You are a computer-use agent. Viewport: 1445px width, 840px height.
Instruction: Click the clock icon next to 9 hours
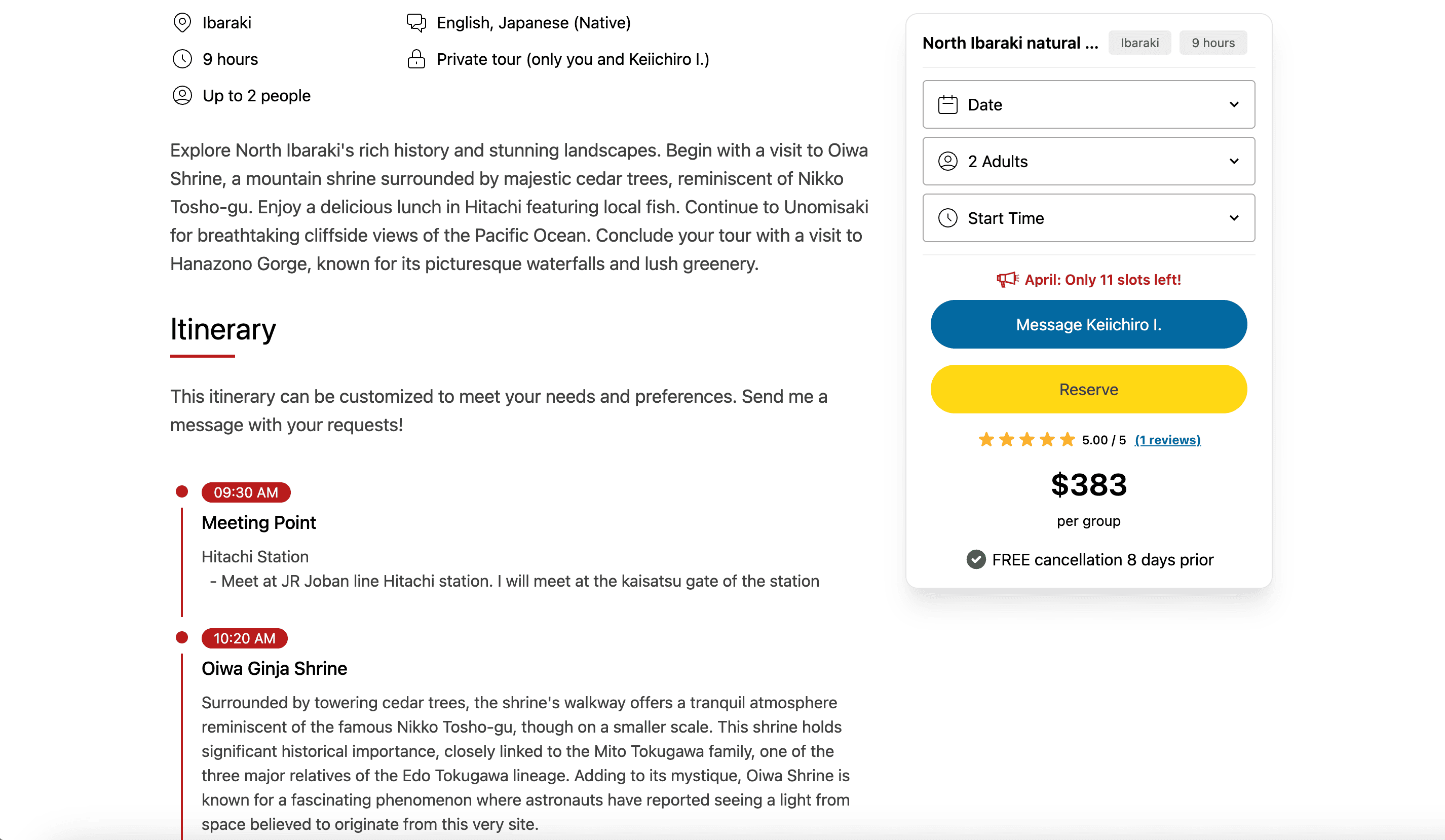click(182, 59)
